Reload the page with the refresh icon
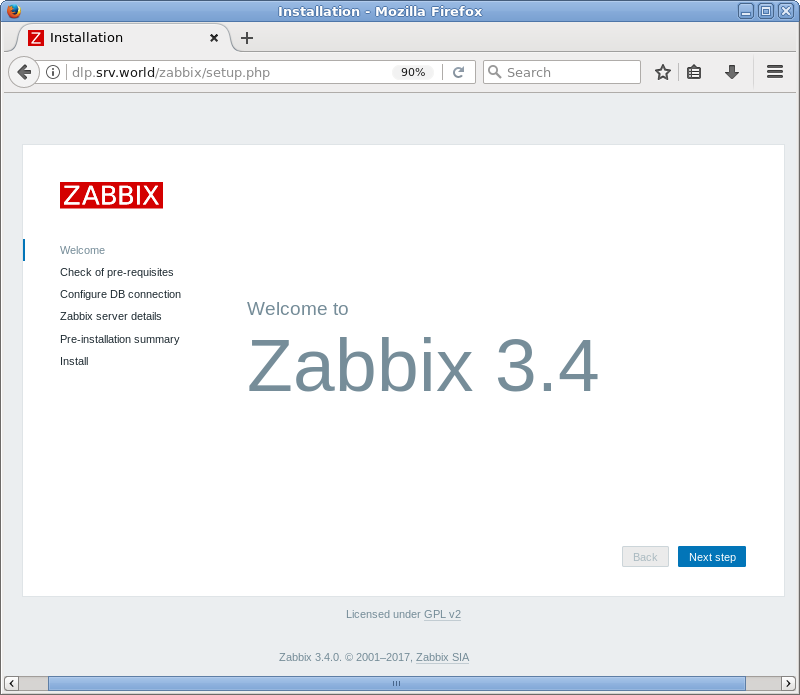 (x=459, y=72)
